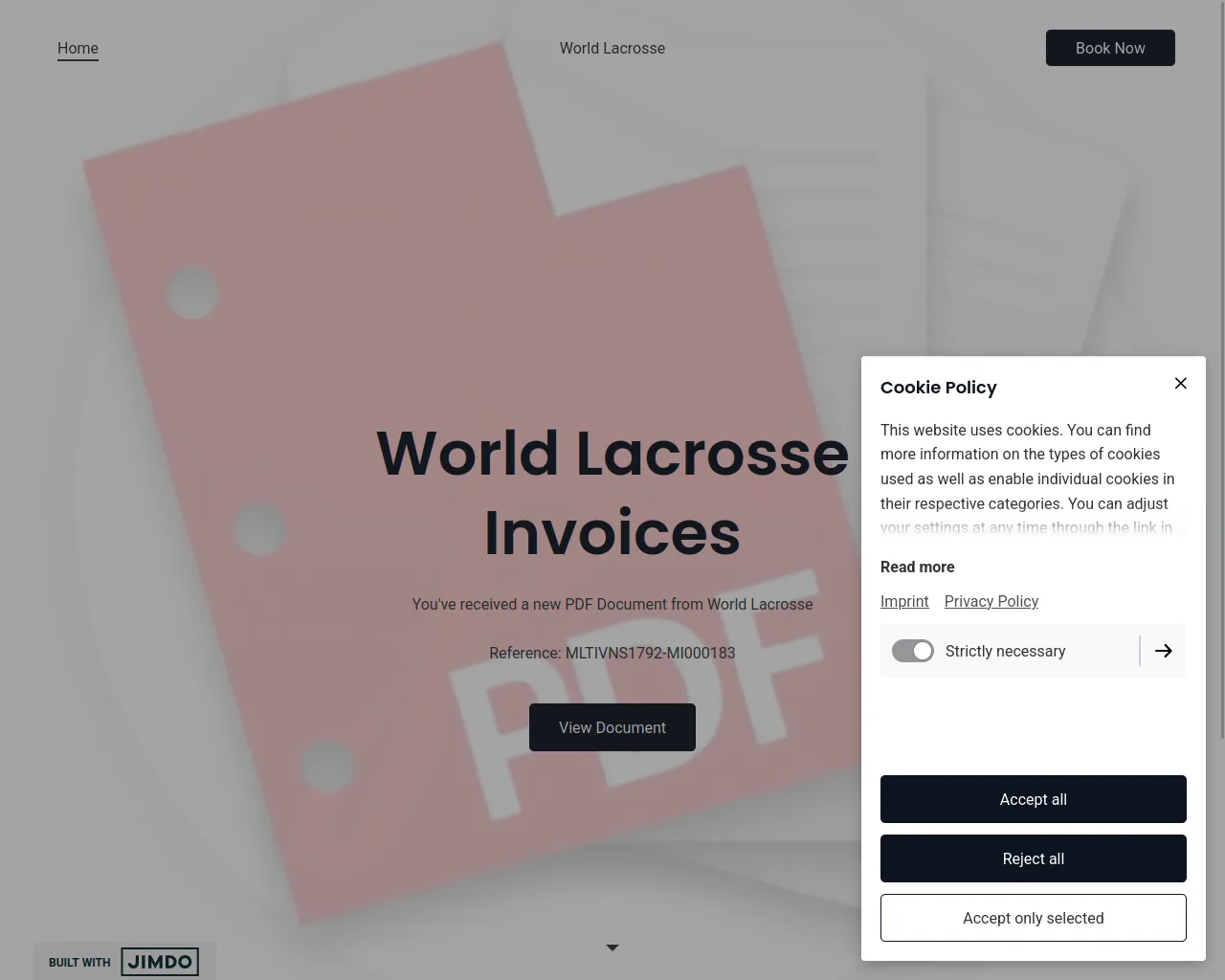
Task: Click the Book Now button
Action: coord(1110,48)
